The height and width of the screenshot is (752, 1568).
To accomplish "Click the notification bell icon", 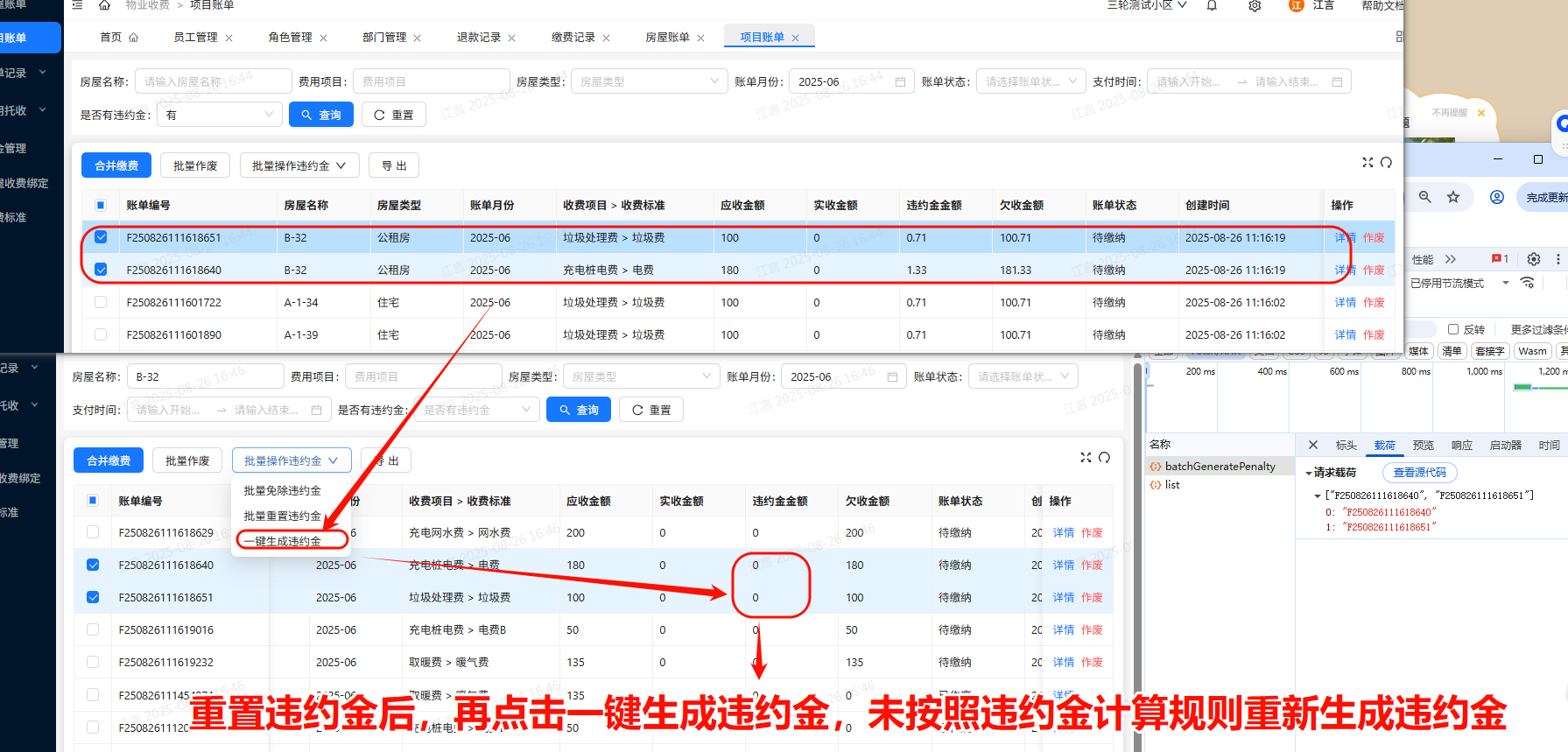I will pos(1212,6).
